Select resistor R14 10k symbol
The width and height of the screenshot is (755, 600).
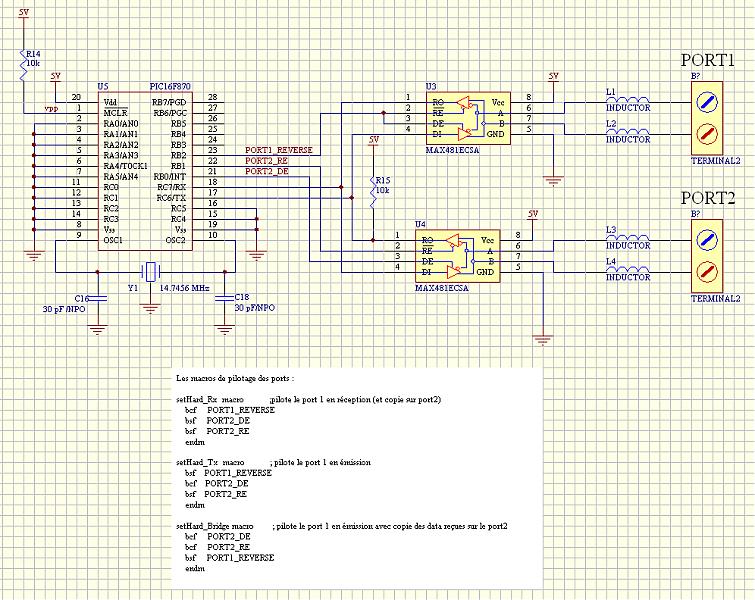tap(24, 63)
